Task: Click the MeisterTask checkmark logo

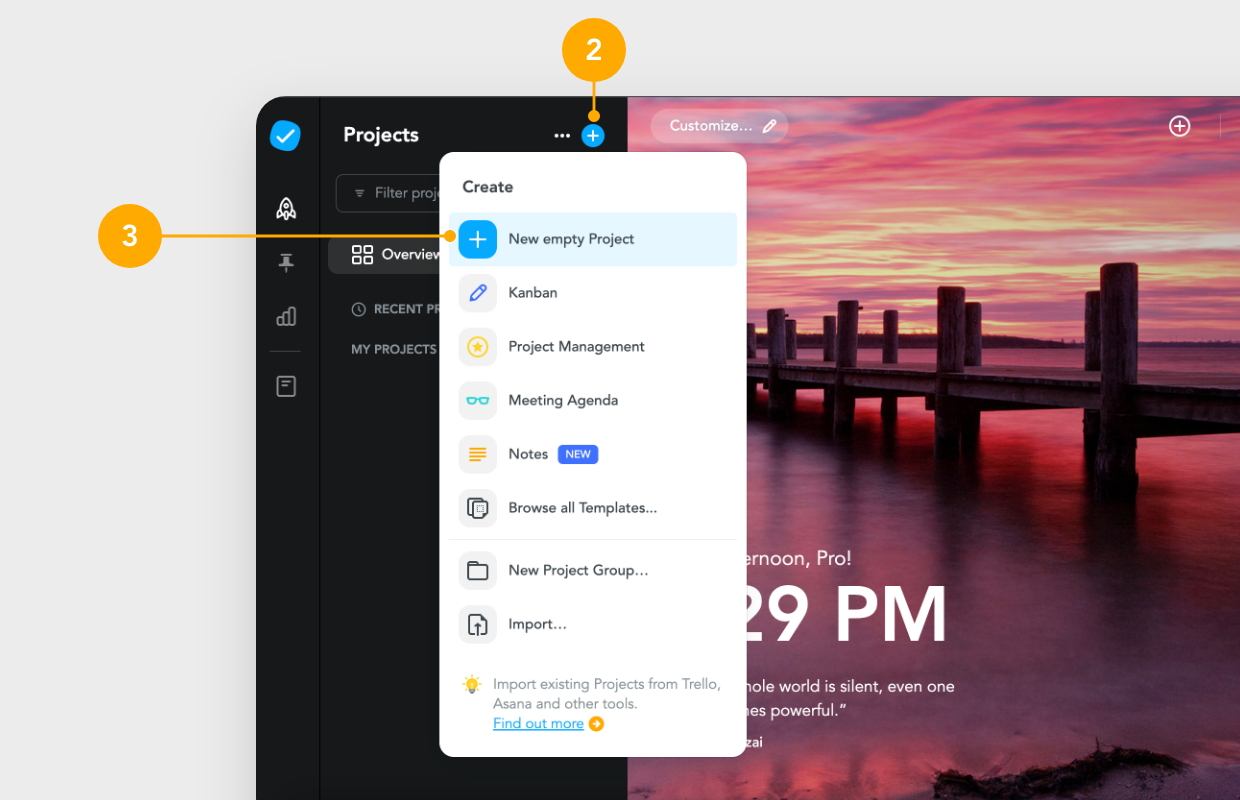Action: click(x=285, y=135)
